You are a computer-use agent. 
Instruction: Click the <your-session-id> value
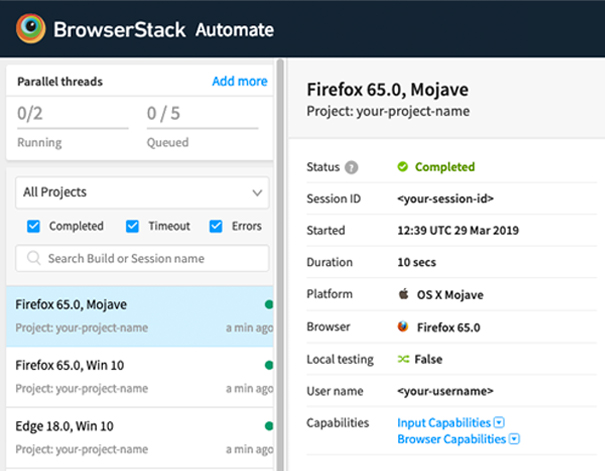coord(445,198)
